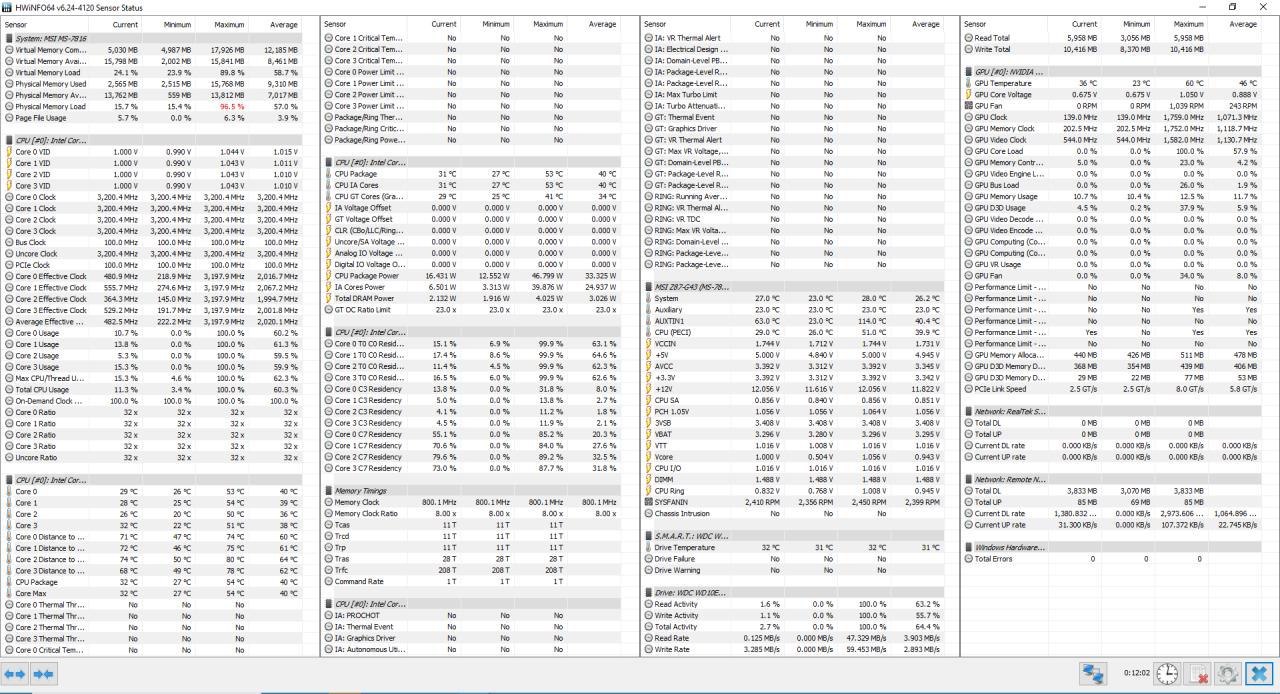
Task: Select the CPU Package Power row
Action: click(x=471, y=276)
